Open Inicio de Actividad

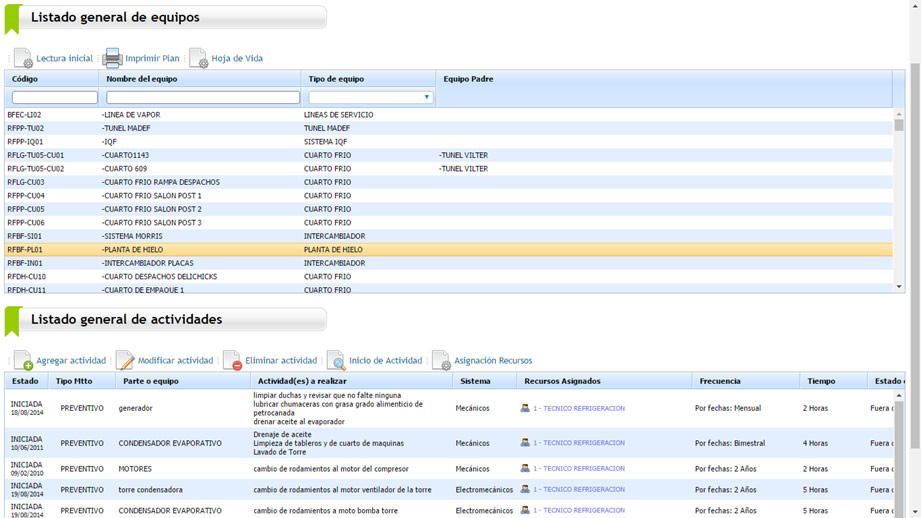click(385, 361)
